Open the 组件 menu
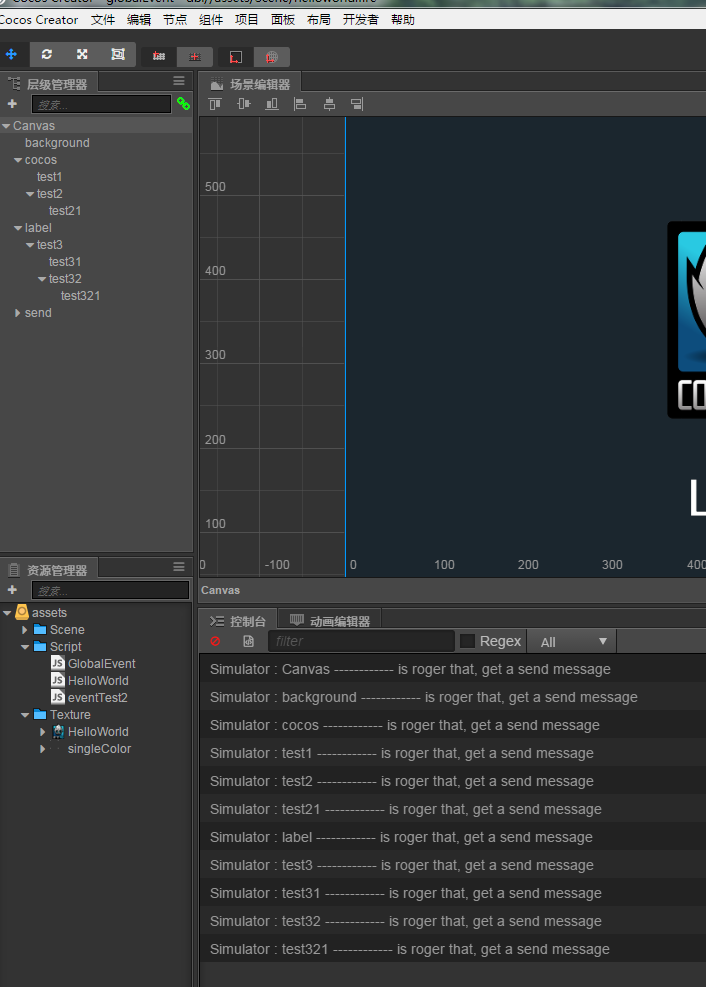The width and height of the screenshot is (706, 987). pos(211,20)
